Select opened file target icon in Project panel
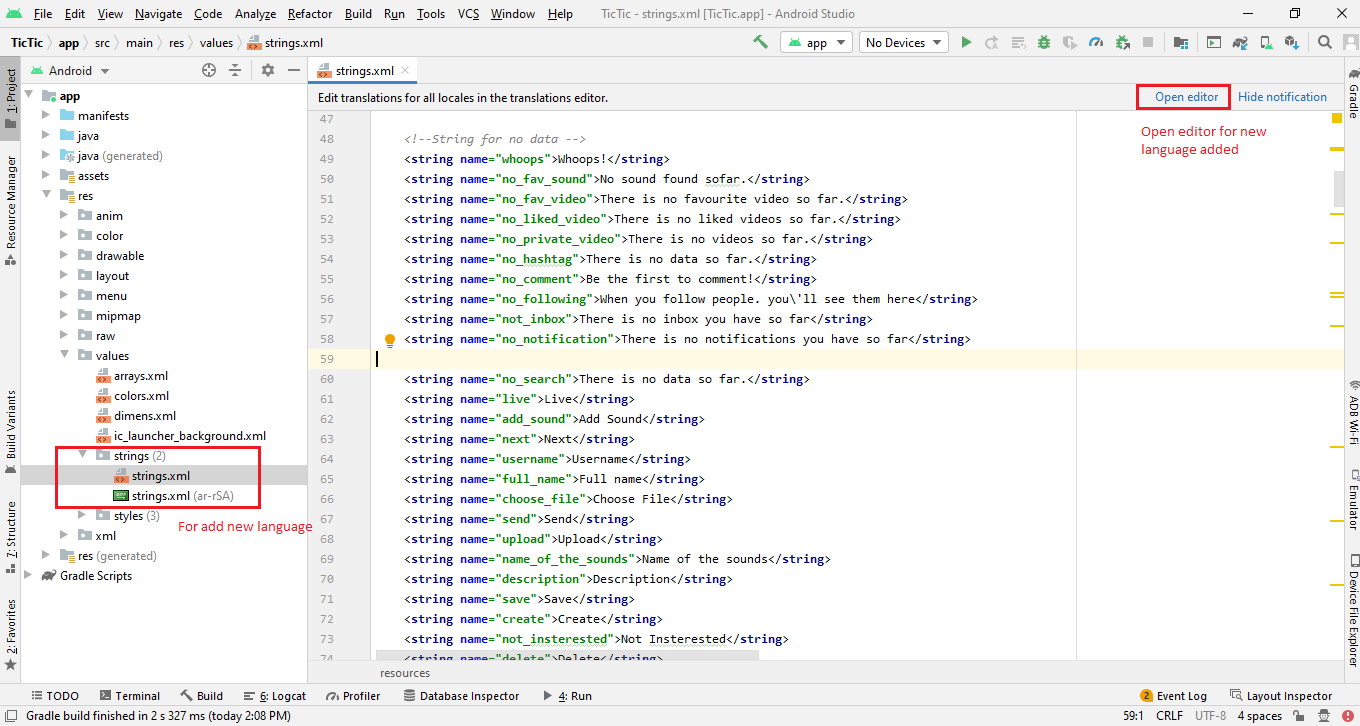The width and height of the screenshot is (1360, 726). [x=209, y=70]
